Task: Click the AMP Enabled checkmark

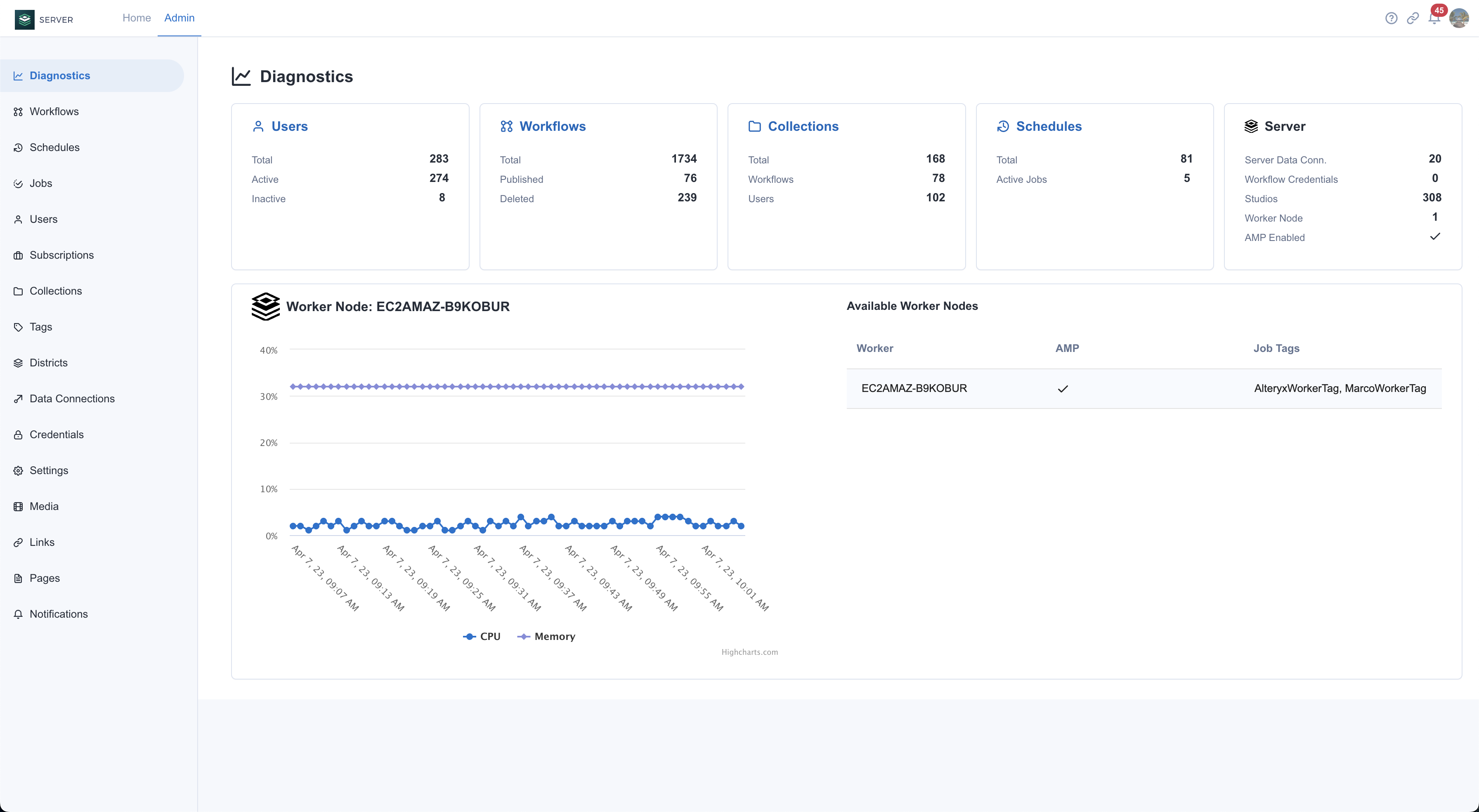Action: click(x=1435, y=236)
